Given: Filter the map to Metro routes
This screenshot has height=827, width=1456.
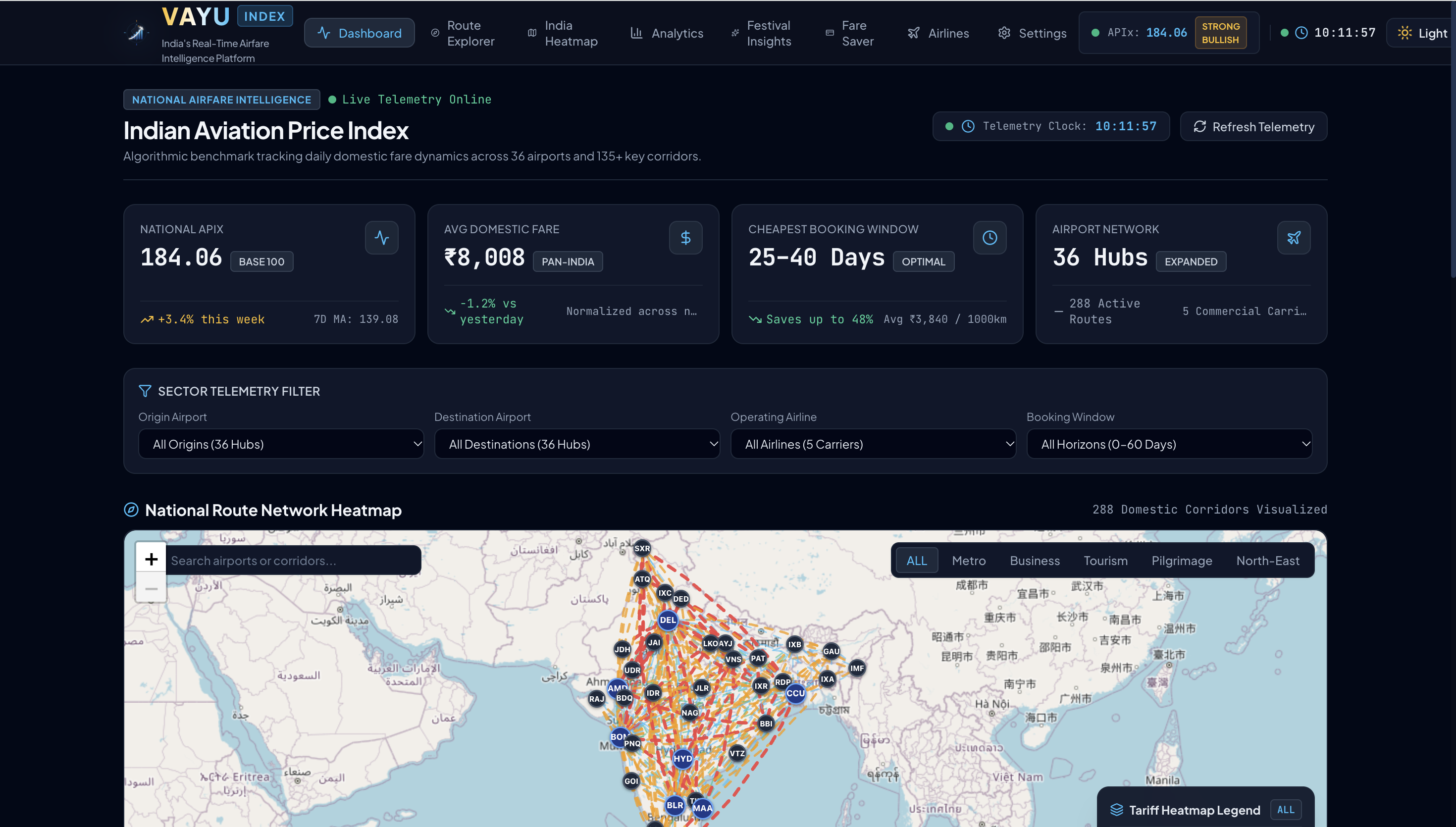Looking at the screenshot, I should (x=969, y=560).
